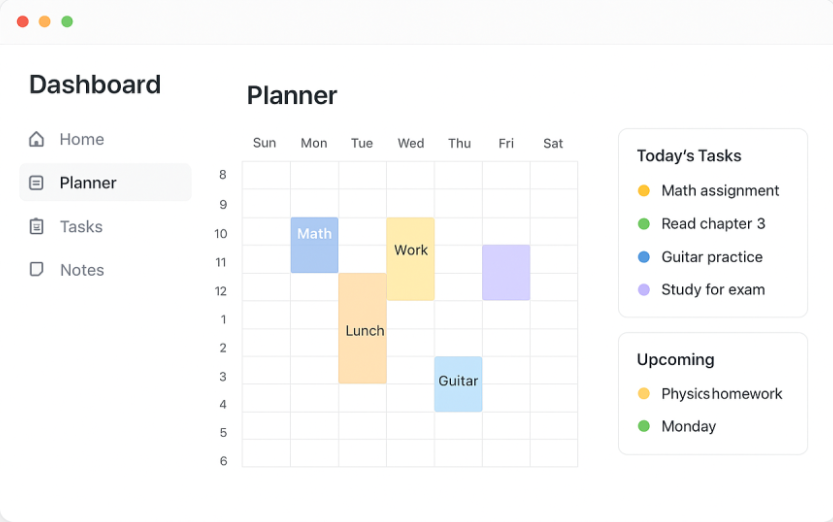Image resolution: width=833 pixels, height=522 pixels.
Task: Select the Math event block
Action: [x=314, y=245]
